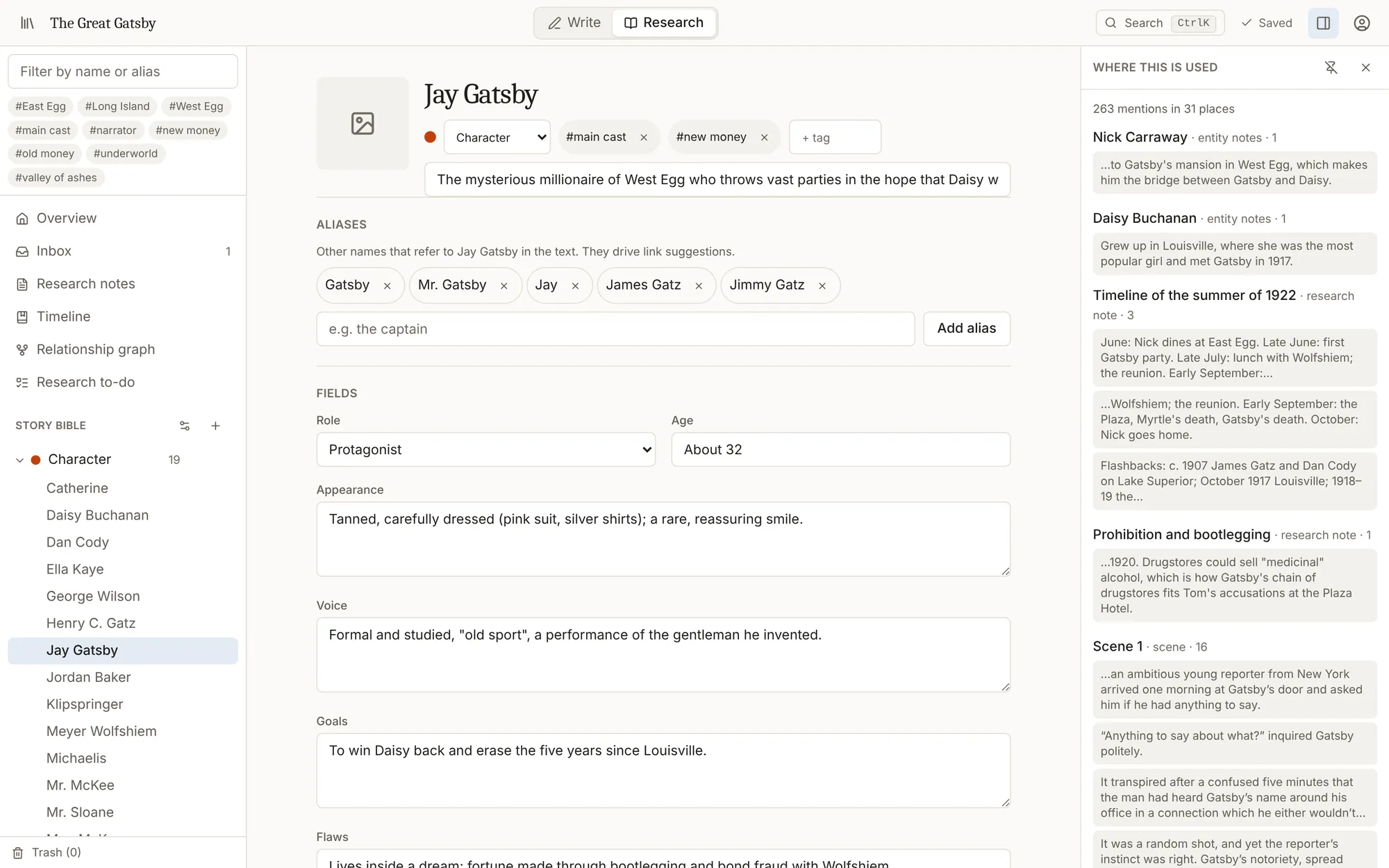The width and height of the screenshot is (1389, 868).
Task: Switch to the Research tab
Action: pyautogui.click(x=664, y=23)
